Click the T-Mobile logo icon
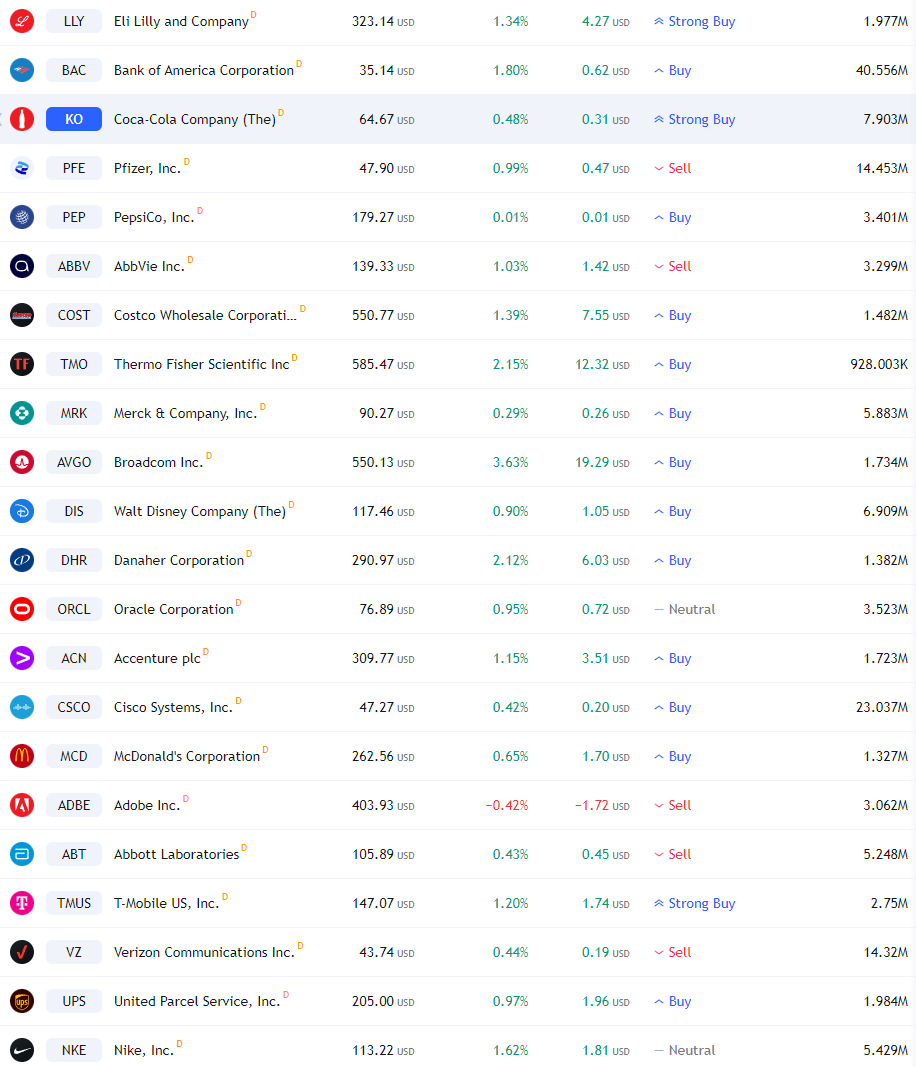Image resolution: width=916 pixels, height=1067 pixels. tap(22, 903)
